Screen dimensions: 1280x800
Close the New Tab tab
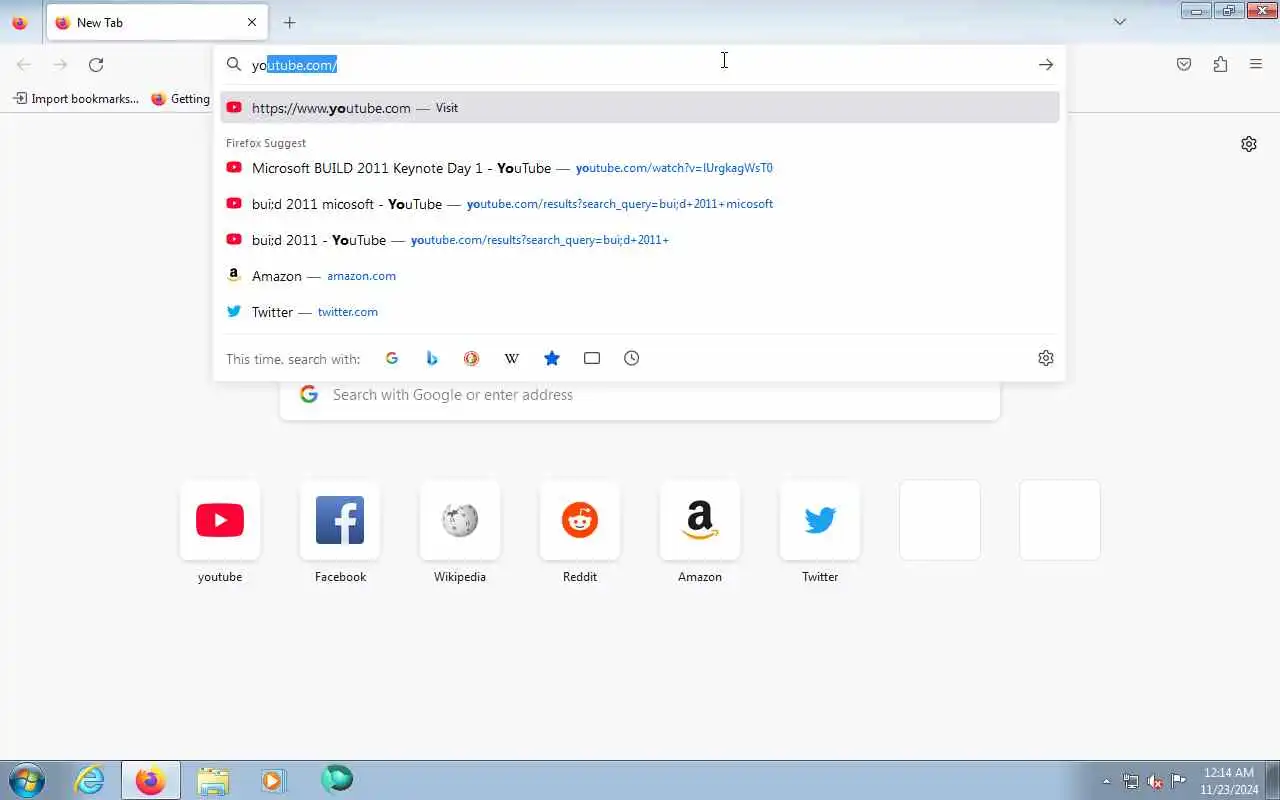click(252, 22)
